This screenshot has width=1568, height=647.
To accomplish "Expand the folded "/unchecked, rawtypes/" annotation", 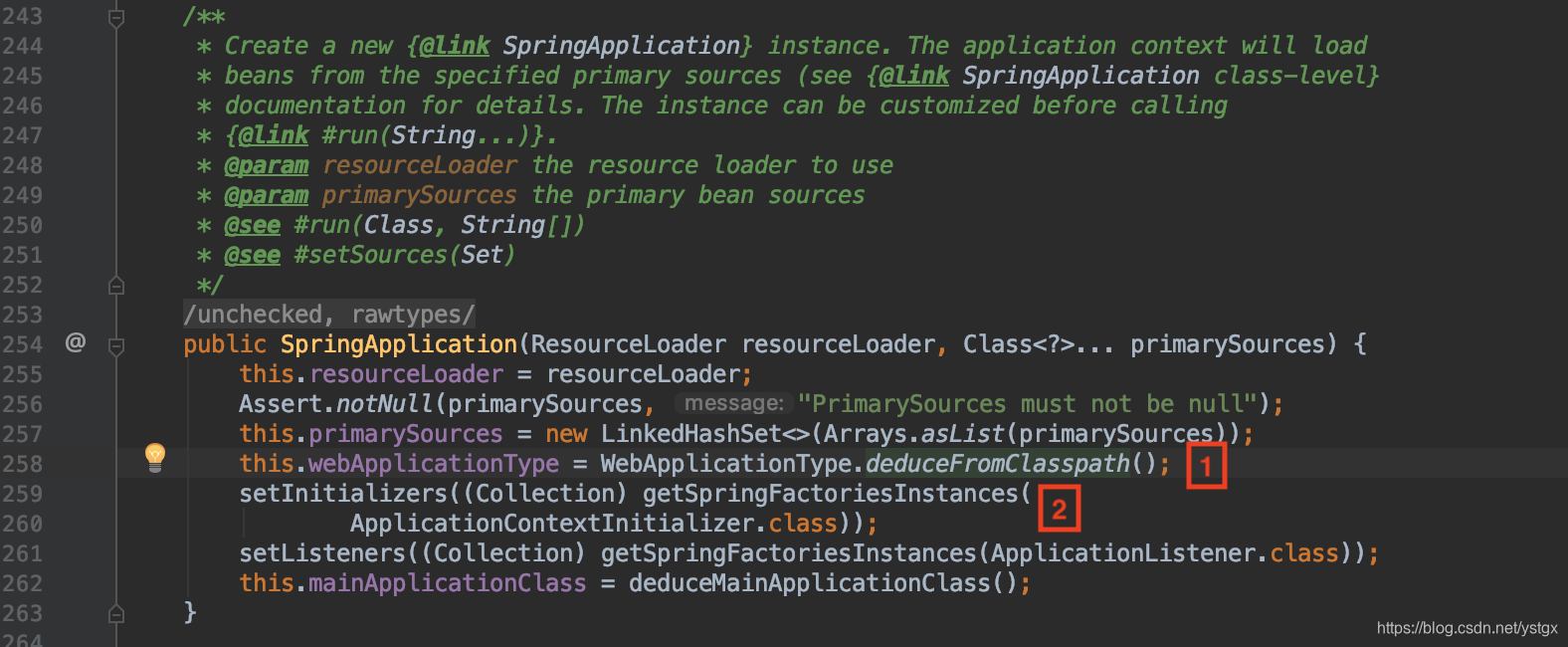I will pyautogui.click(x=329, y=315).
